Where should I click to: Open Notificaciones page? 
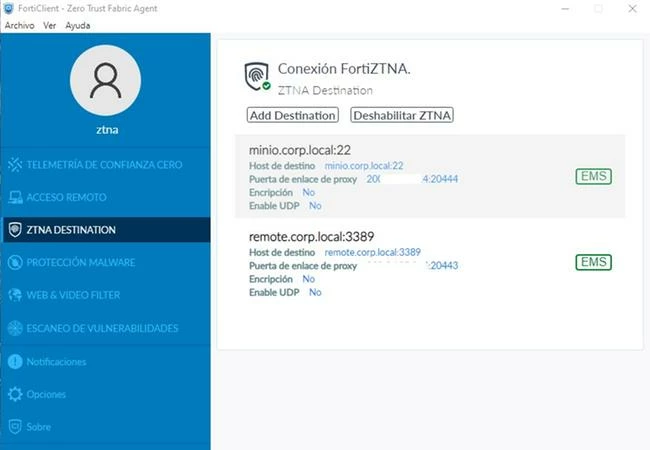pyautogui.click(x=105, y=361)
